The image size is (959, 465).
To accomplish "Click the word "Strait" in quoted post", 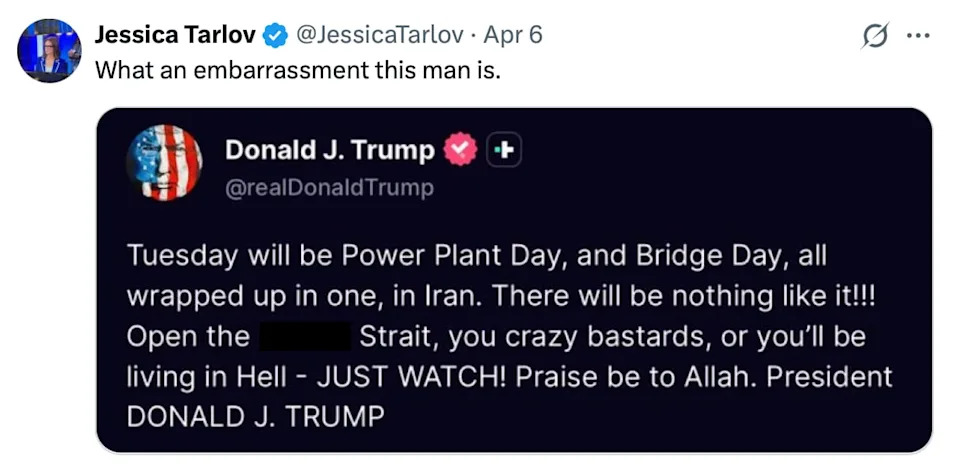I will (398, 336).
